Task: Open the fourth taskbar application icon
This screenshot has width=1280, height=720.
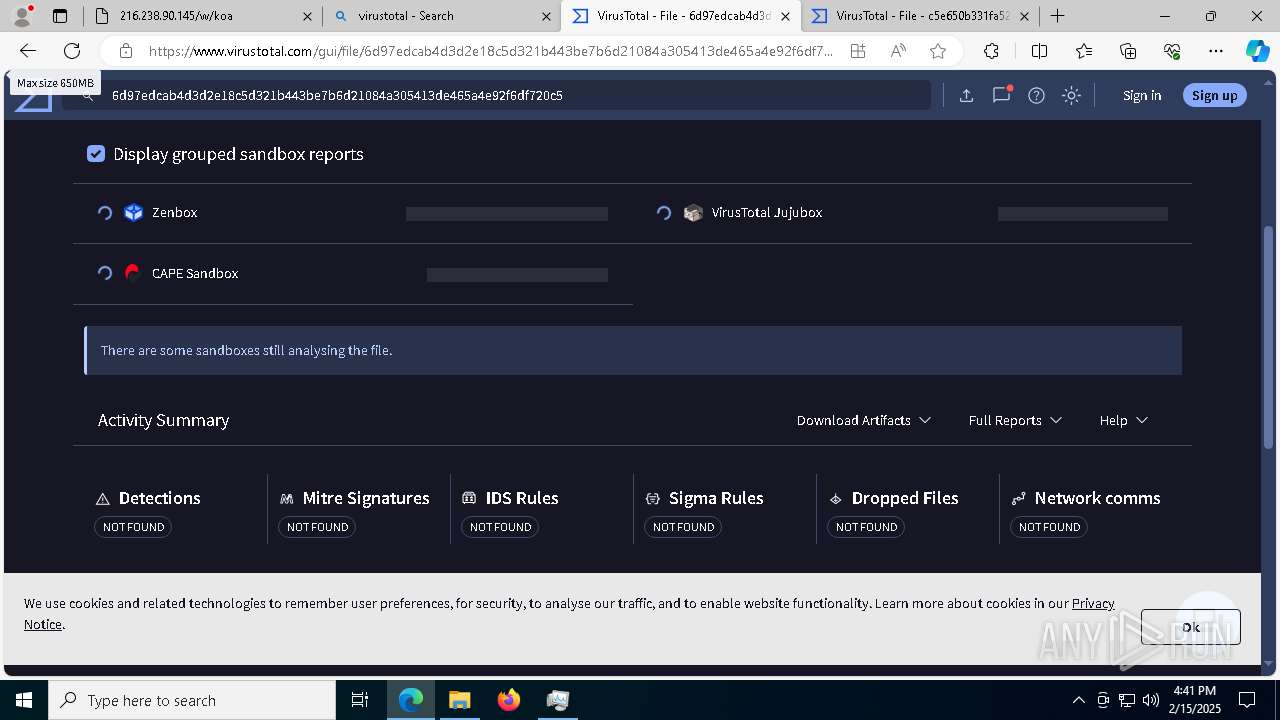Action: [x=558, y=700]
